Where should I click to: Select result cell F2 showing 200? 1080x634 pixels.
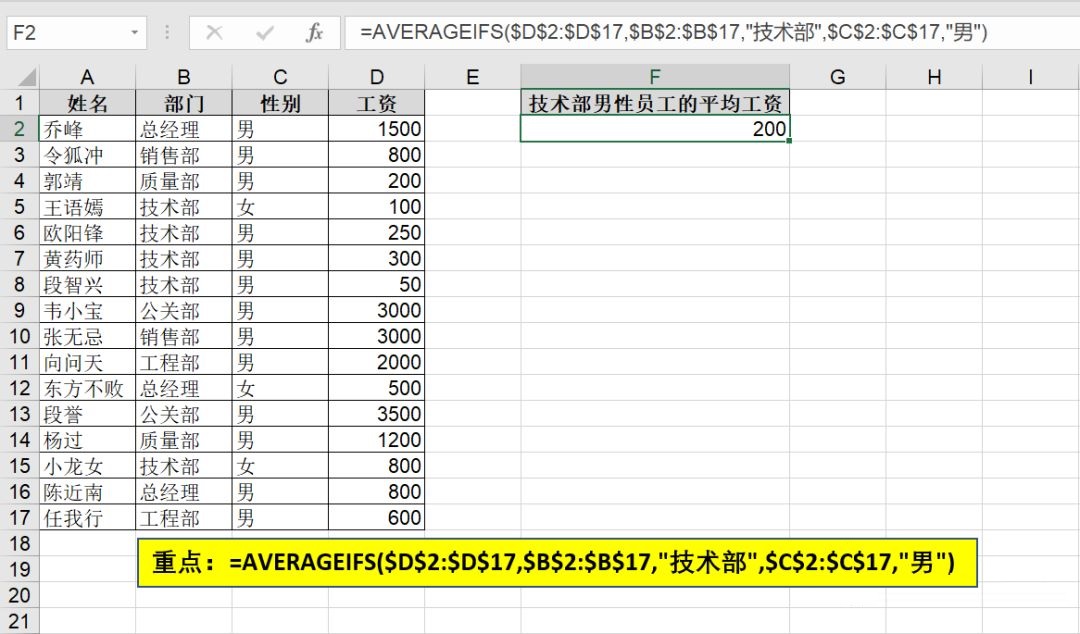point(655,129)
